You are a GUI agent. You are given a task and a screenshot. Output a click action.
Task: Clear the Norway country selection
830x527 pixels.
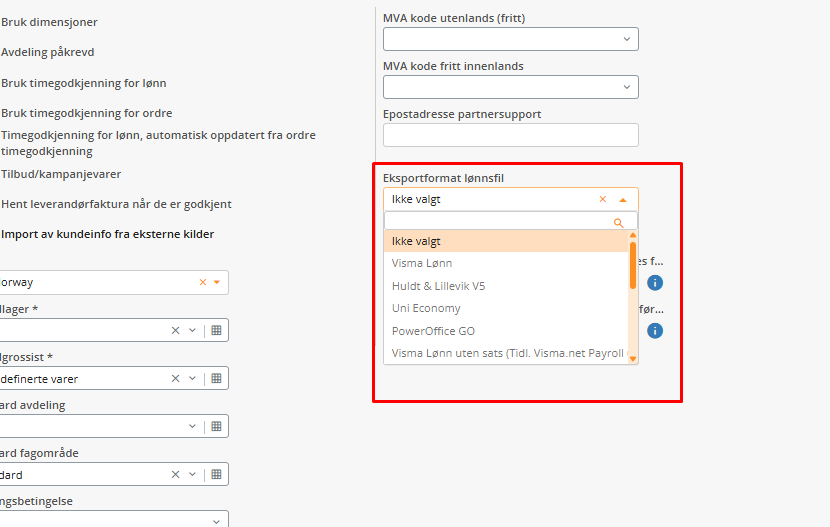click(203, 283)
